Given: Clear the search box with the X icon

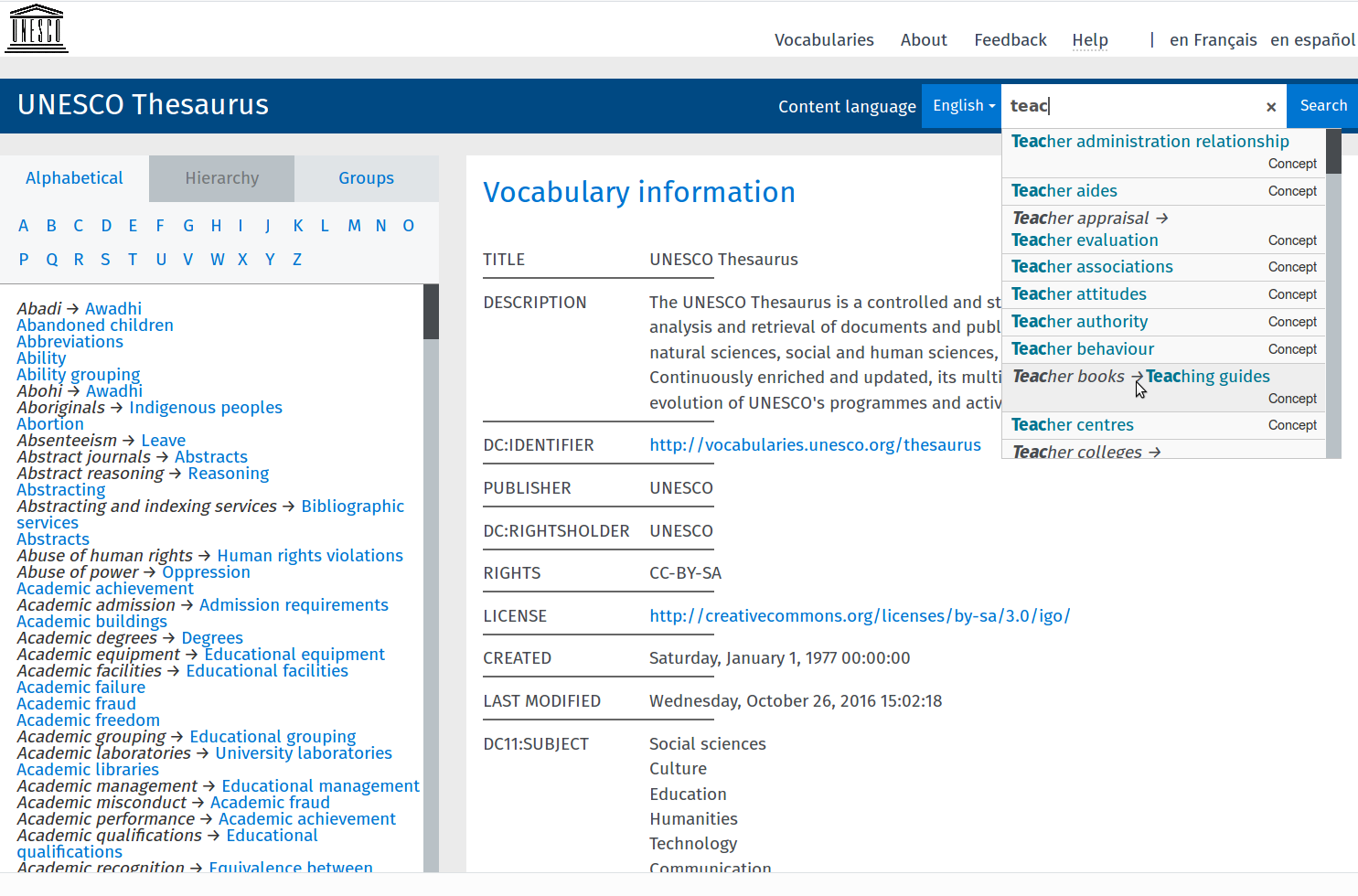Looking at the screenshot, I should [x=1270, y=107].
